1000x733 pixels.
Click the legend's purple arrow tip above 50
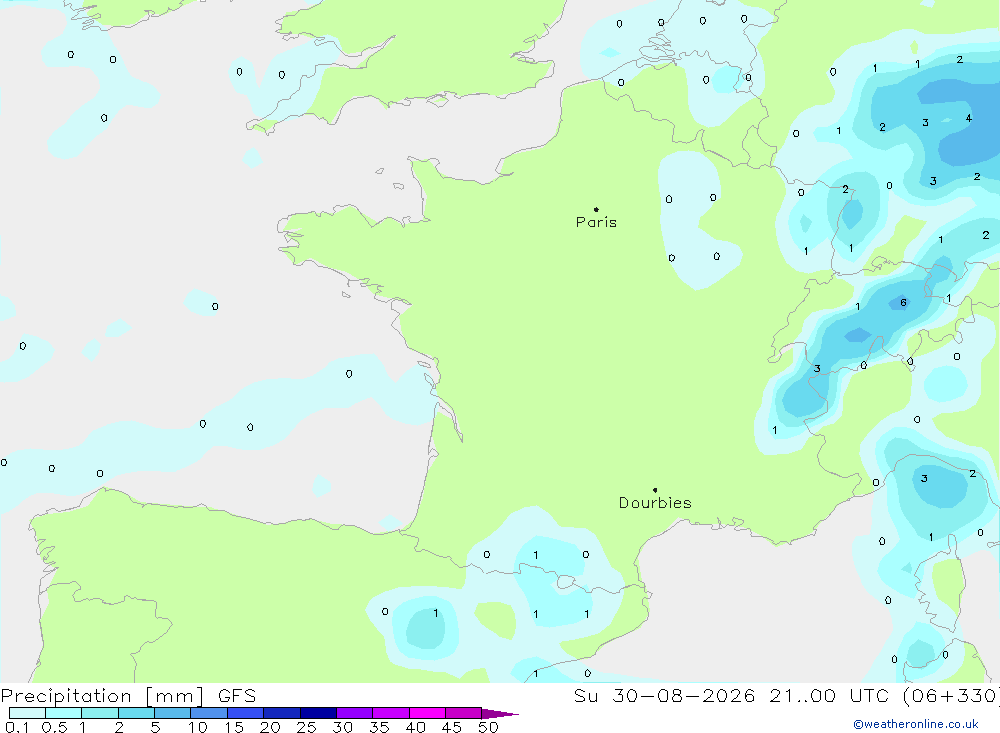(x=500, y=714)
